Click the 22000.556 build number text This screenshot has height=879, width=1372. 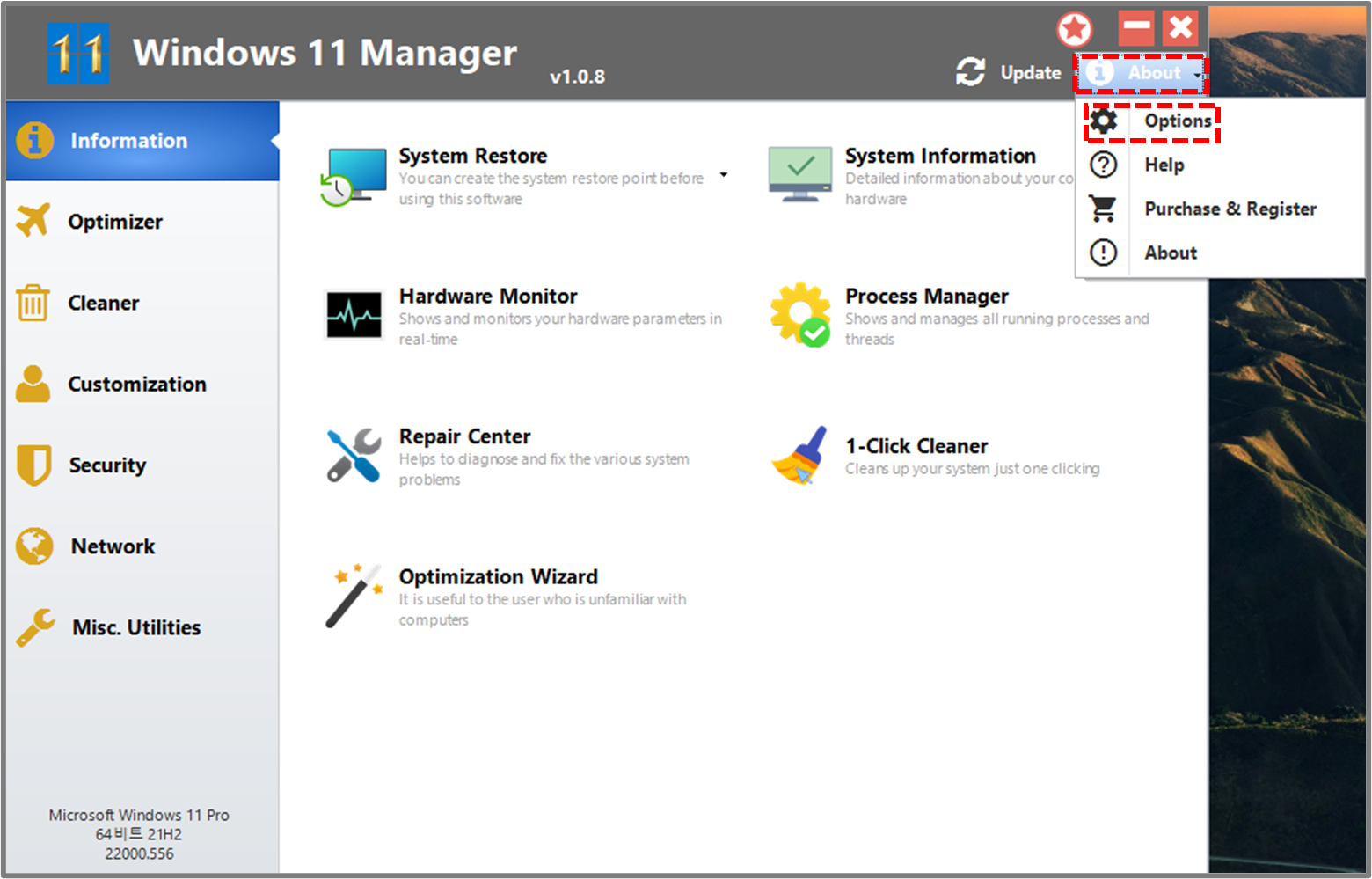139,853
